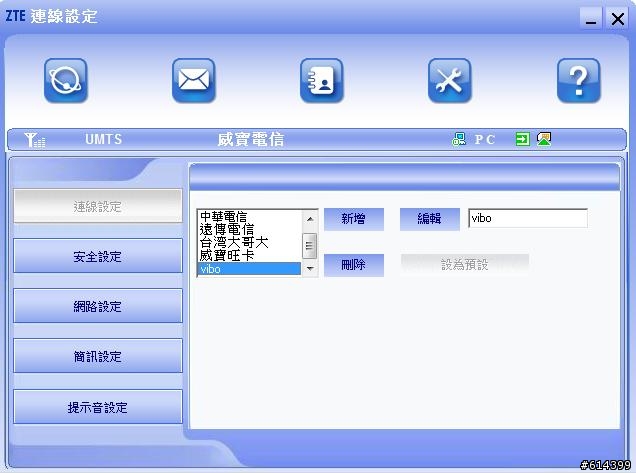Click the green arrow status icon

point(522,139)
